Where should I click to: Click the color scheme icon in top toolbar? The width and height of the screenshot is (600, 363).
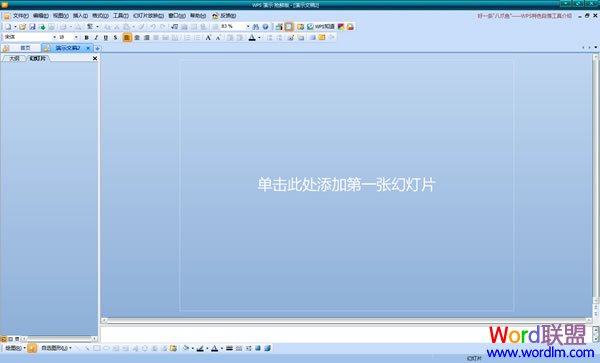click(x=341, y=26)
